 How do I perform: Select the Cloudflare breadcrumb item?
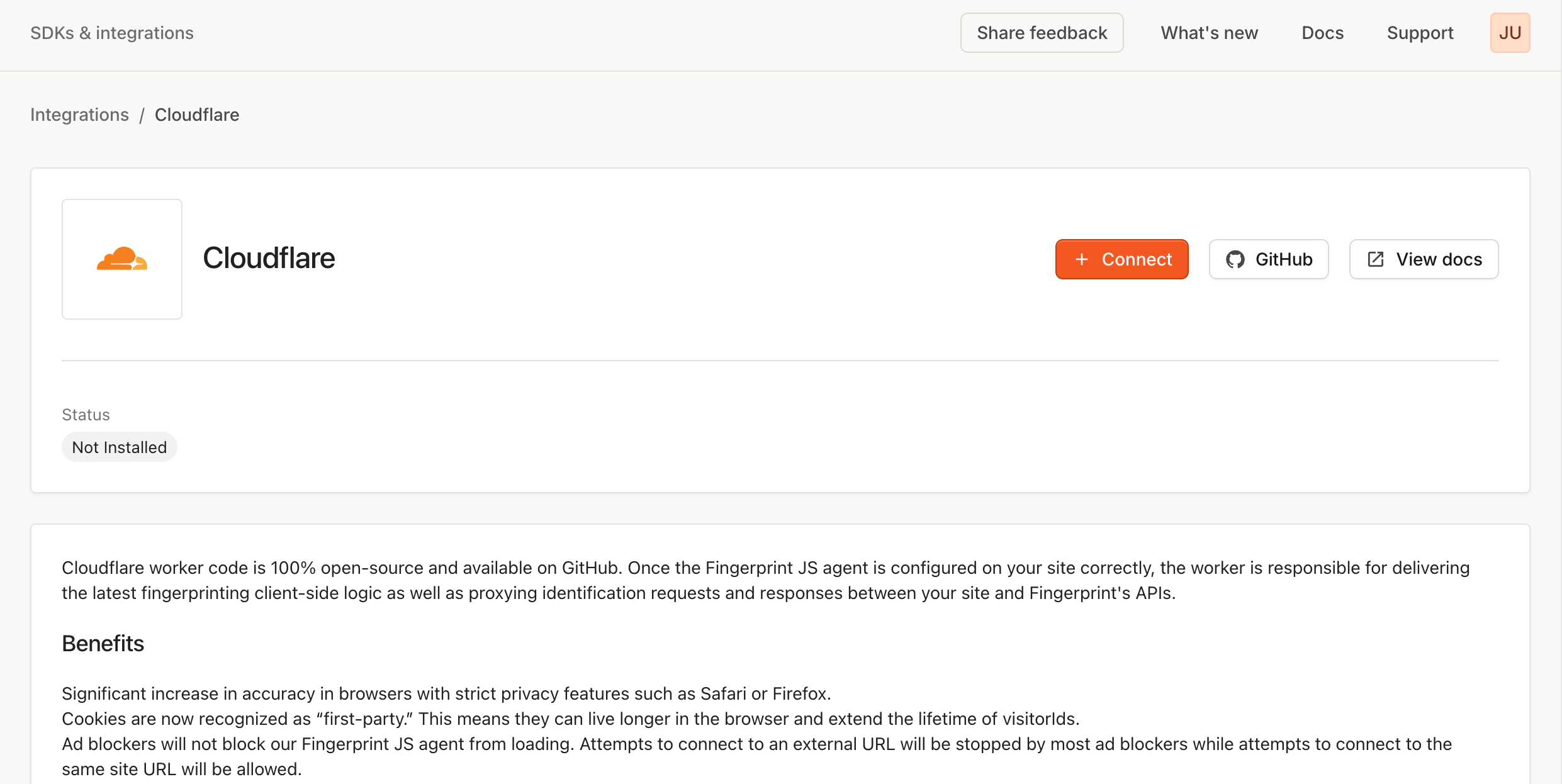click(197, 115)
